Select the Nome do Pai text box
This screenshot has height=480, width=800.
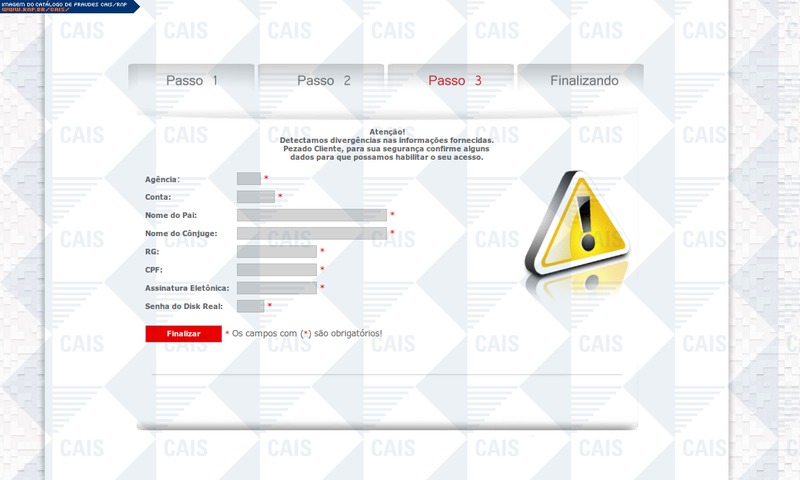click(311, 215)
